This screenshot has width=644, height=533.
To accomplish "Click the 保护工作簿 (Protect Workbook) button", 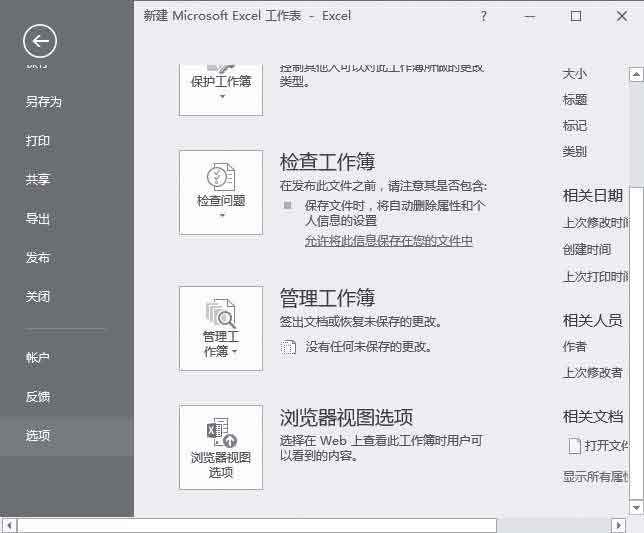I will pyautogui.click(x=221, y=88).
